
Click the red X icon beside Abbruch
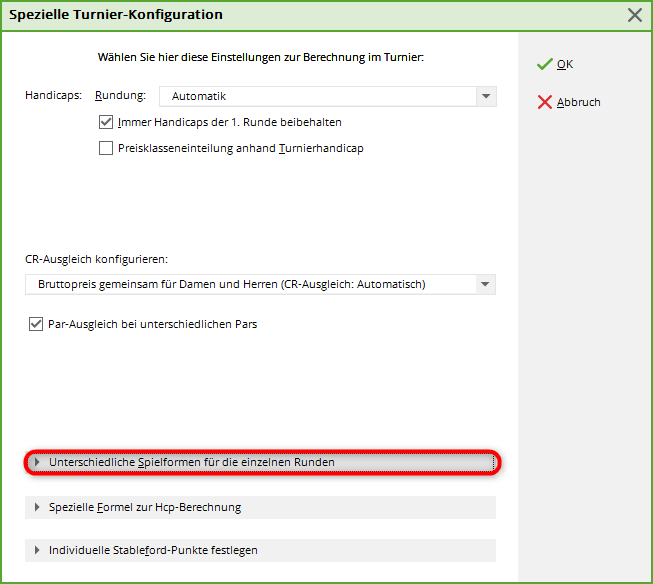[x=544, y=102]
